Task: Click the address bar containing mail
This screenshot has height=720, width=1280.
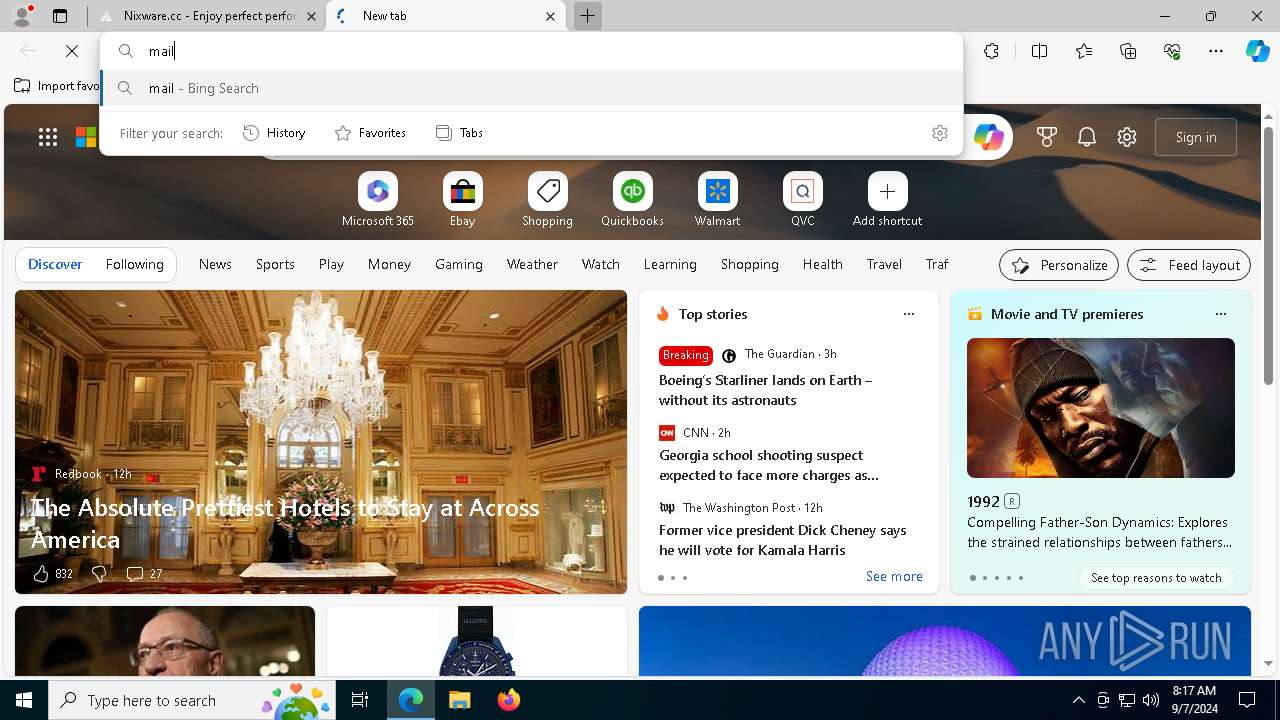Action: (532, 51)
